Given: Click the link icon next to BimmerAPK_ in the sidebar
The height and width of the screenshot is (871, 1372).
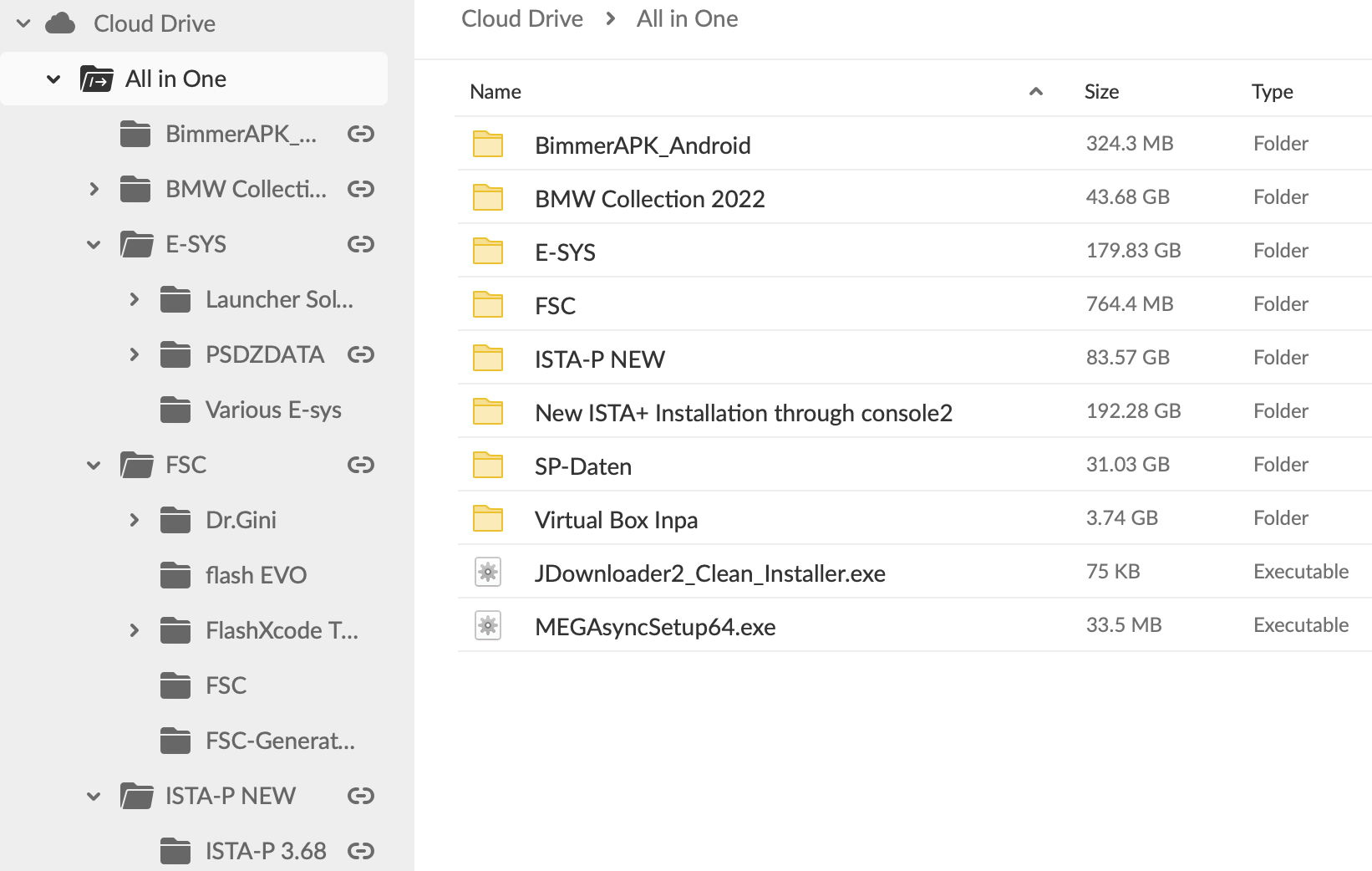Looking at the screenshot, I should pos(360,134).
